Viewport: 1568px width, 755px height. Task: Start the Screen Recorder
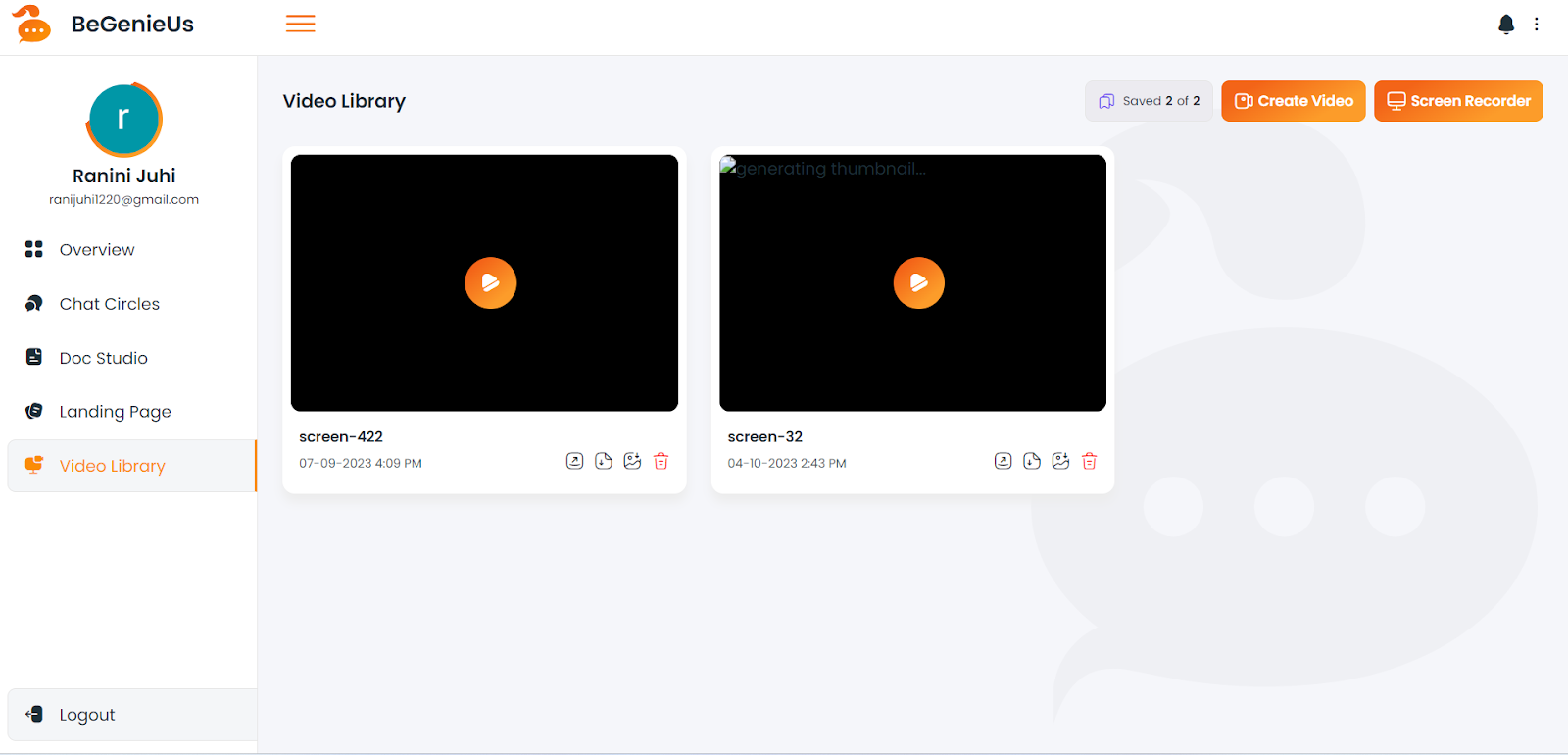click(x=1458, y=101)
